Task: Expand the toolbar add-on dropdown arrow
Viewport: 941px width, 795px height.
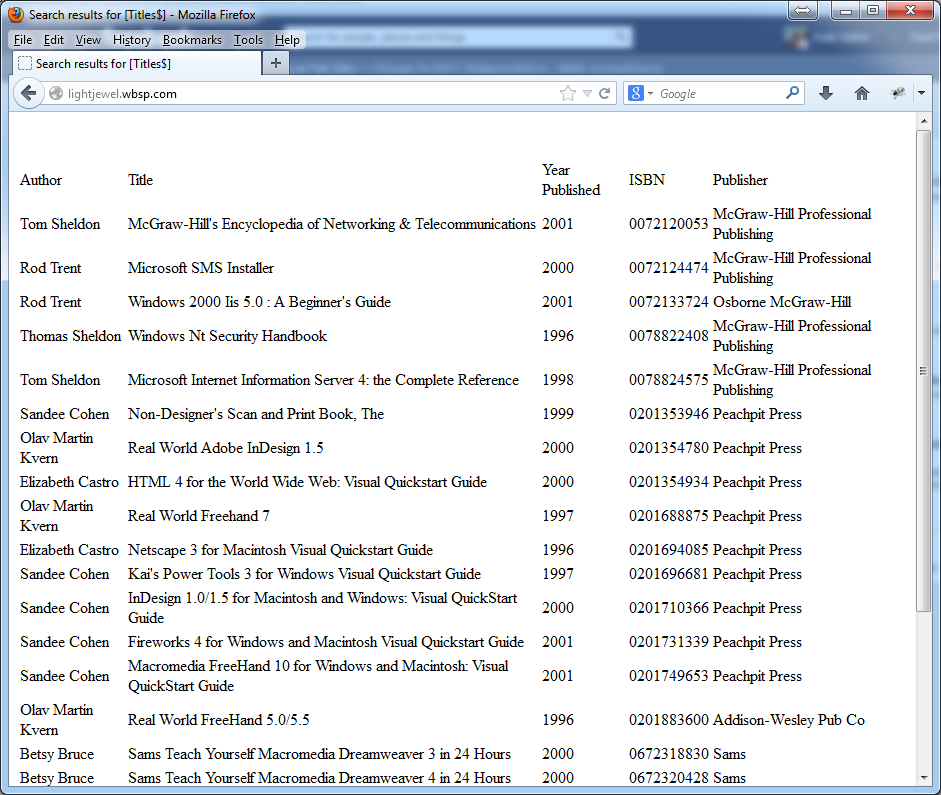Action: tap(921, 93)
